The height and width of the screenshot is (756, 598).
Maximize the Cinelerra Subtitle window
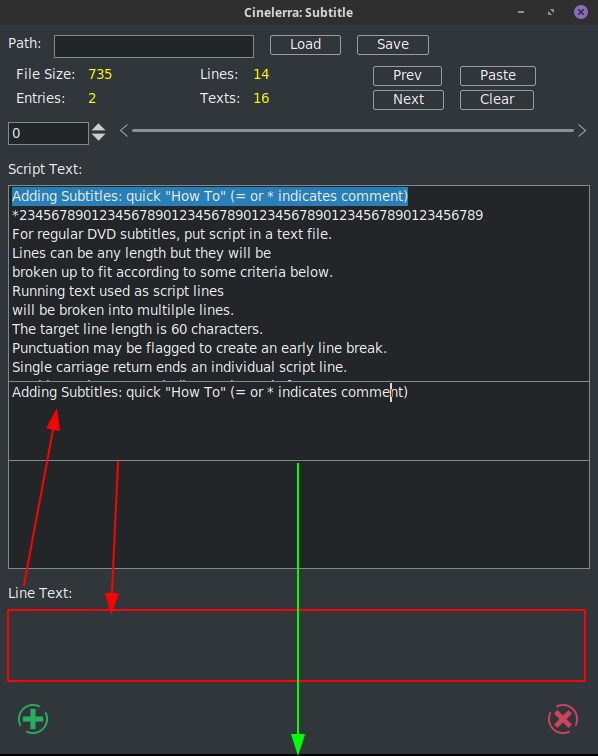(551, 12)
